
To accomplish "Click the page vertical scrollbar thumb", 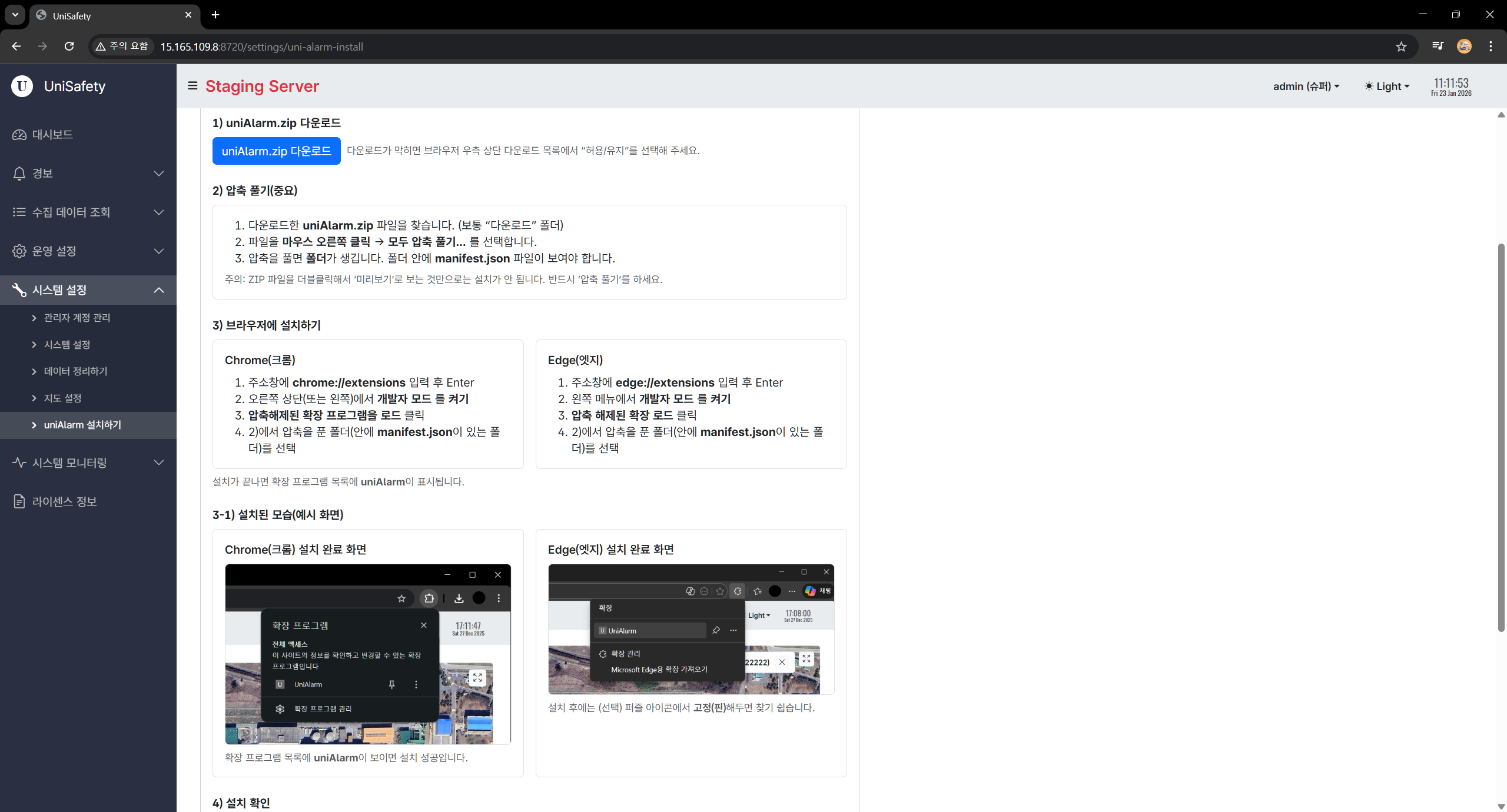I will click(1501, 438).
